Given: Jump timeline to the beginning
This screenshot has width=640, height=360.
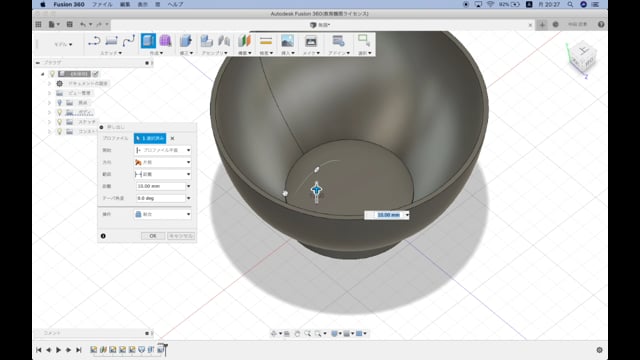Looking at the screenshot, I should 39,350.
